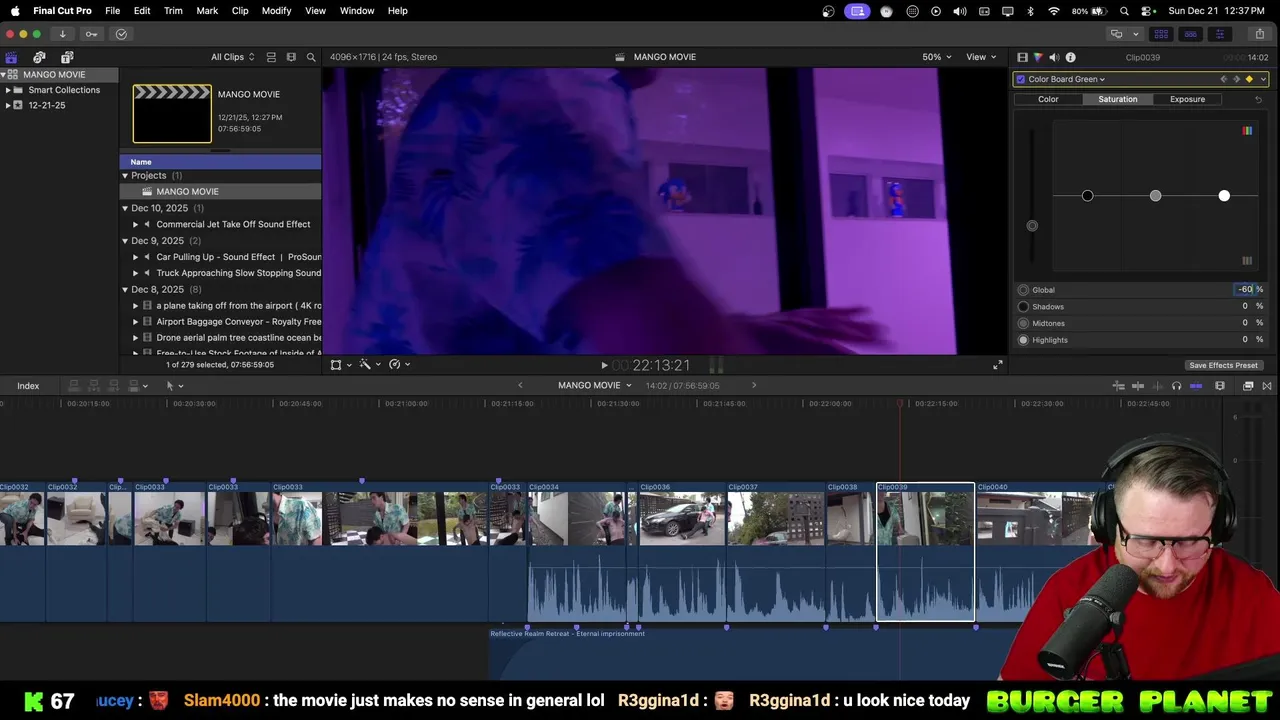Image resolution: width=1280 pixels, height=720 pixels.
Task: Select the Highlights saturation puck row
Action: tap(1142, 340)
